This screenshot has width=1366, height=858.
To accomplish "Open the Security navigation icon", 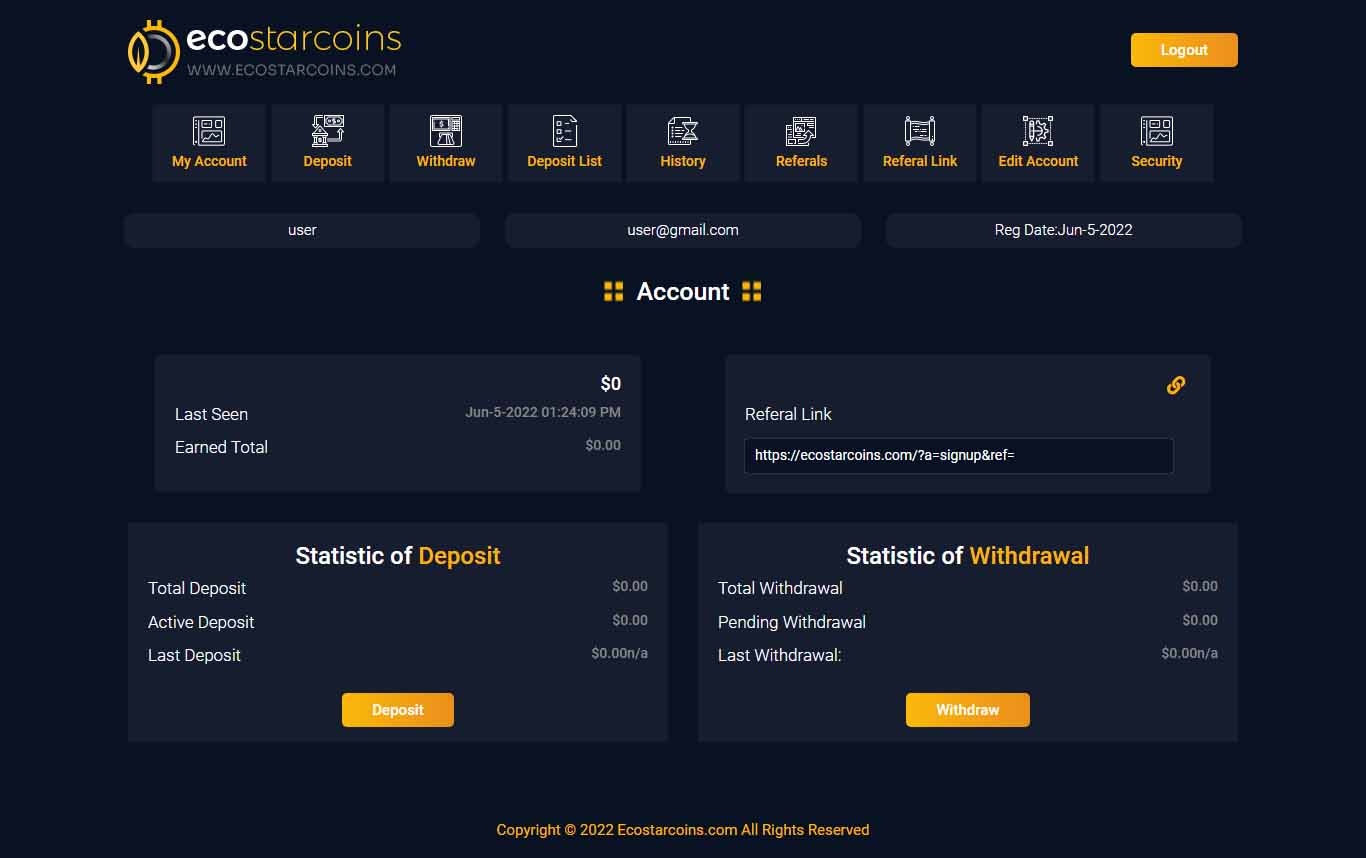I will click(x=1157, y=131).
